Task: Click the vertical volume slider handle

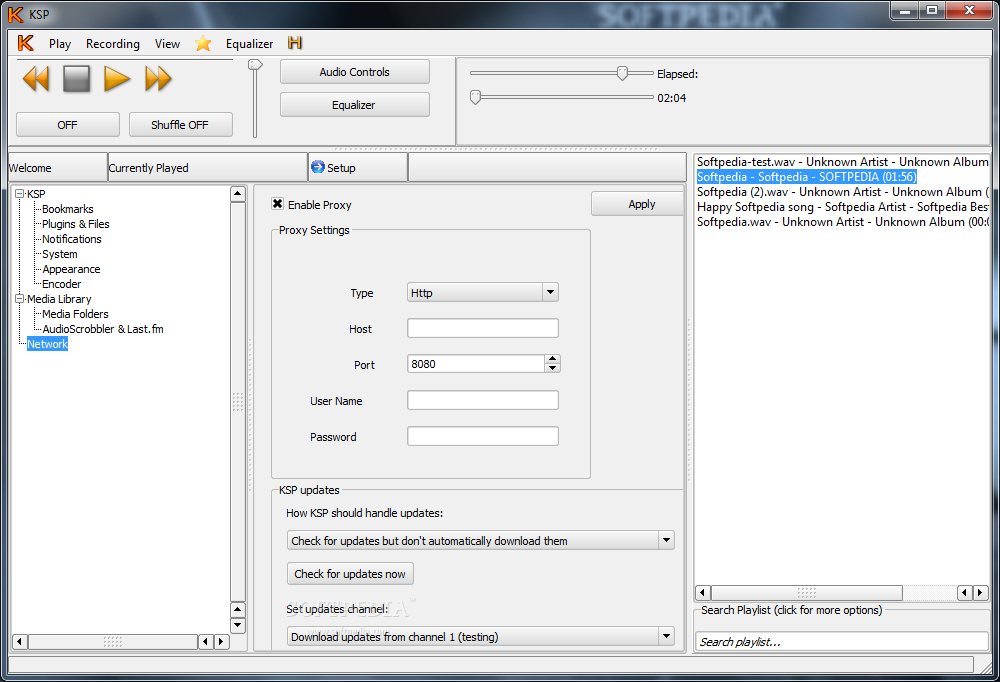Action: pos(255,64)
